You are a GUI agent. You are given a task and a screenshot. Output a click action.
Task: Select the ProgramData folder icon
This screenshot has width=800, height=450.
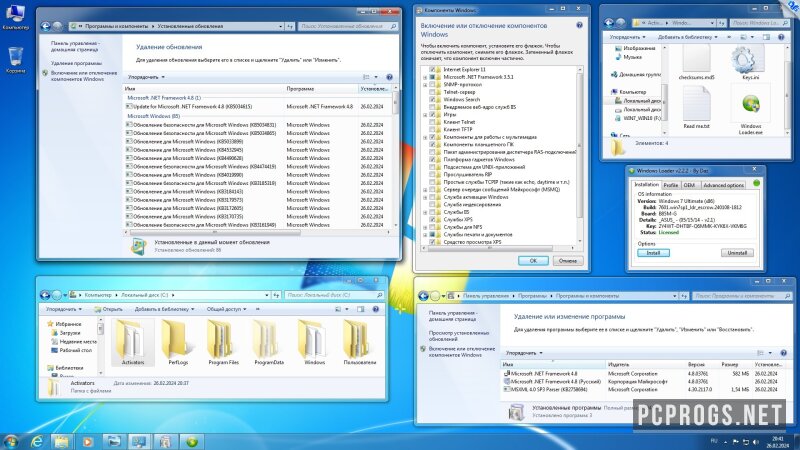pyautogui.click(x=268, y=342)
